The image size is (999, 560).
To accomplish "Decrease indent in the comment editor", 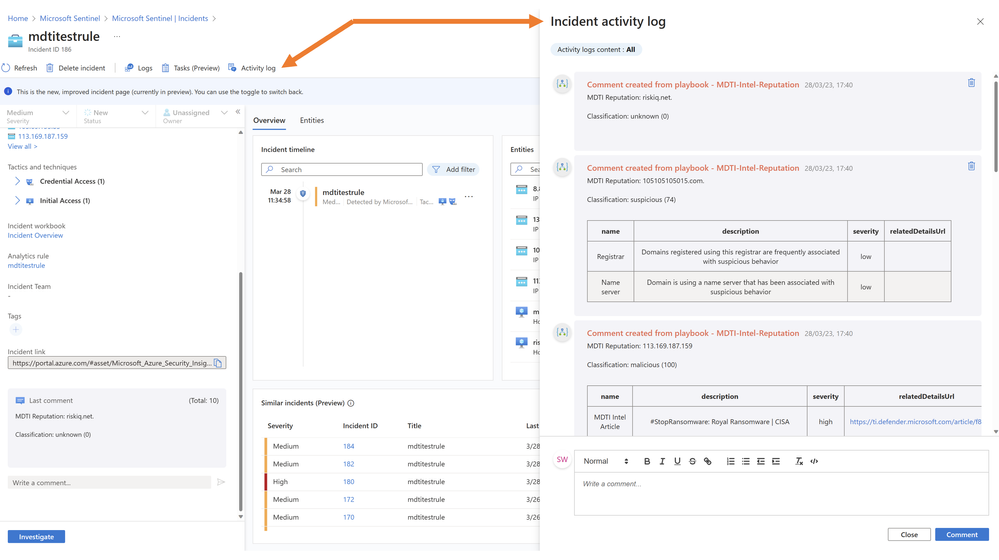I will tap(761, 461).
